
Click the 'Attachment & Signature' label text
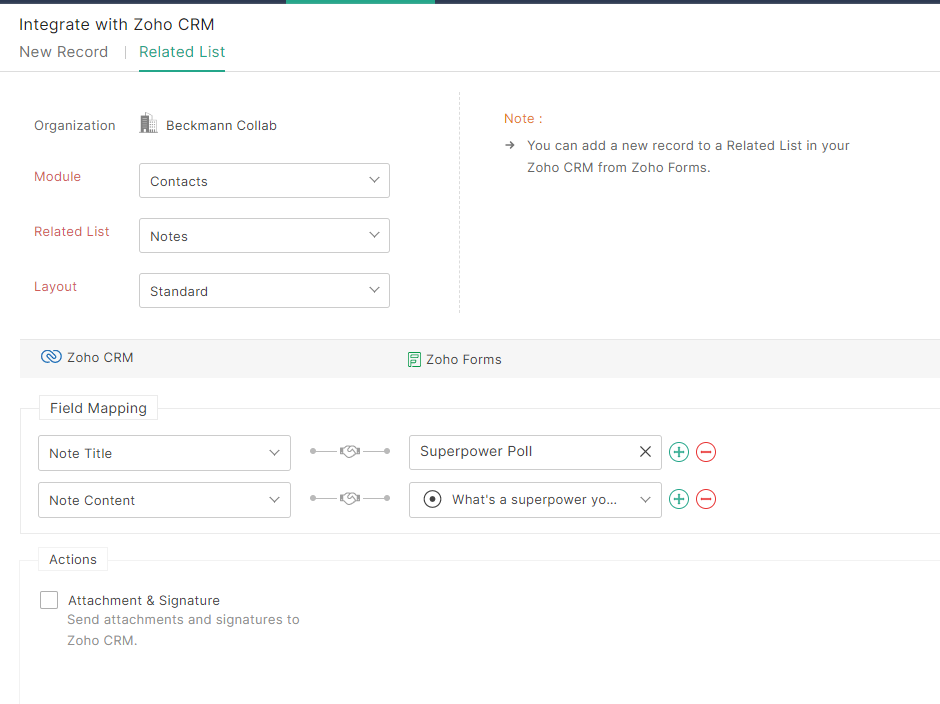click(x=144, y=600)
